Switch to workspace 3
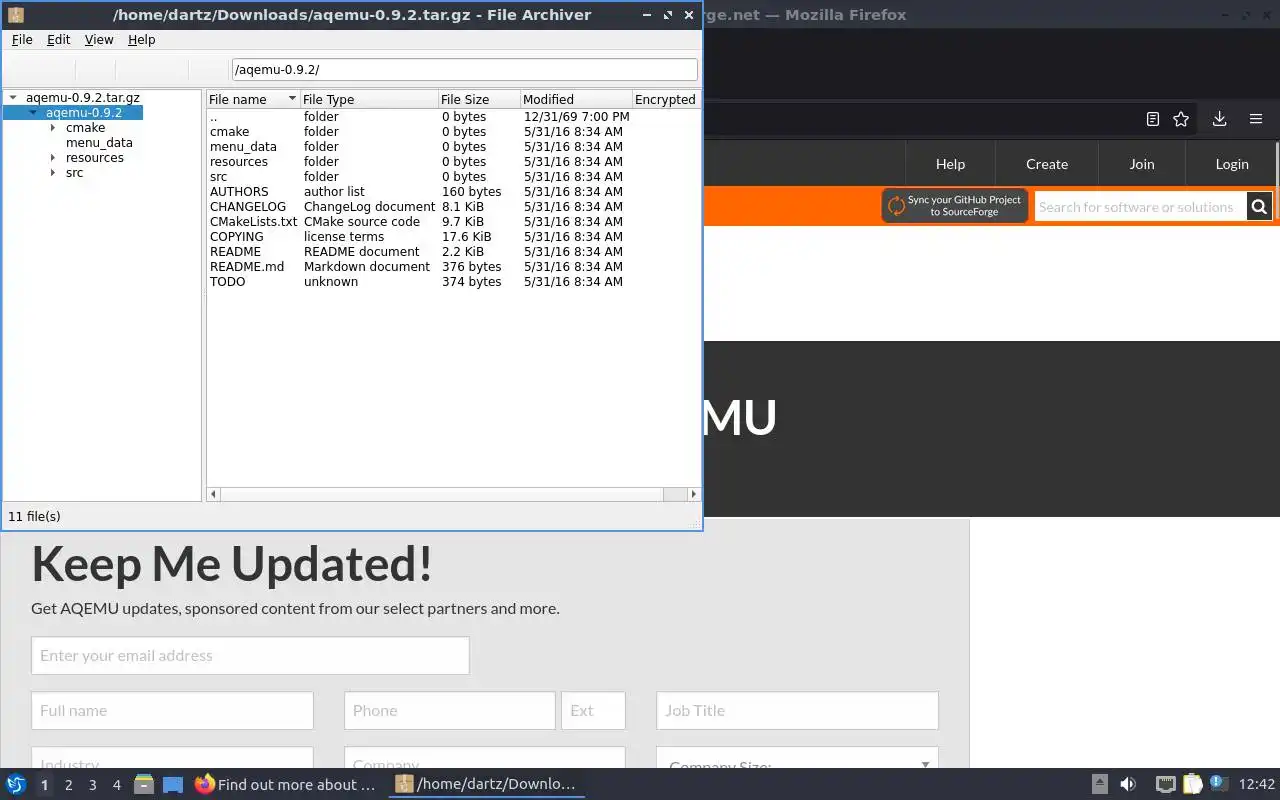The image size is (1280, 800). tap(92, 785)
